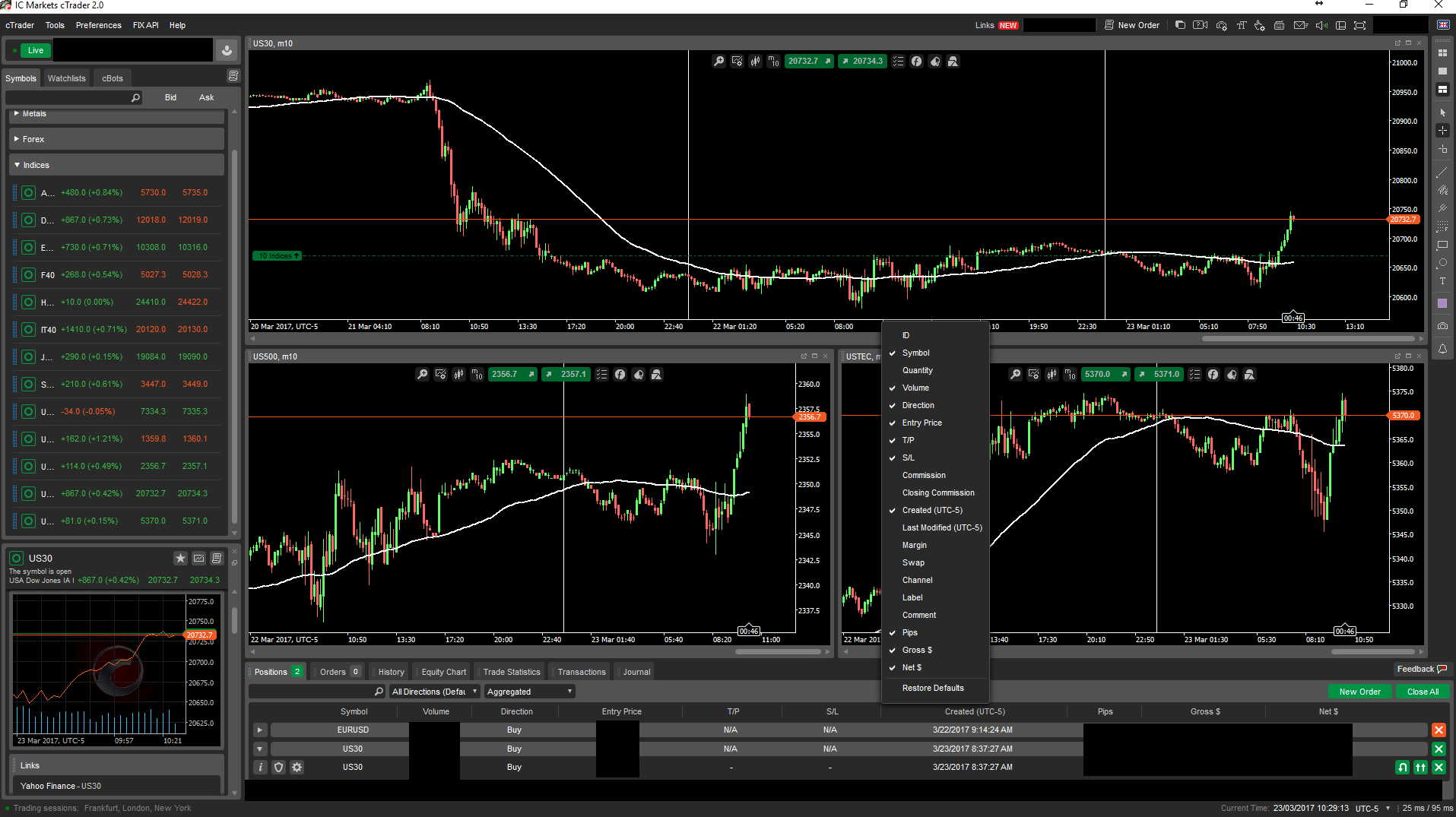The width and height of the screenshot is (1456, 817).
Task: Click the language flag icon
Action: [1443, 25]
